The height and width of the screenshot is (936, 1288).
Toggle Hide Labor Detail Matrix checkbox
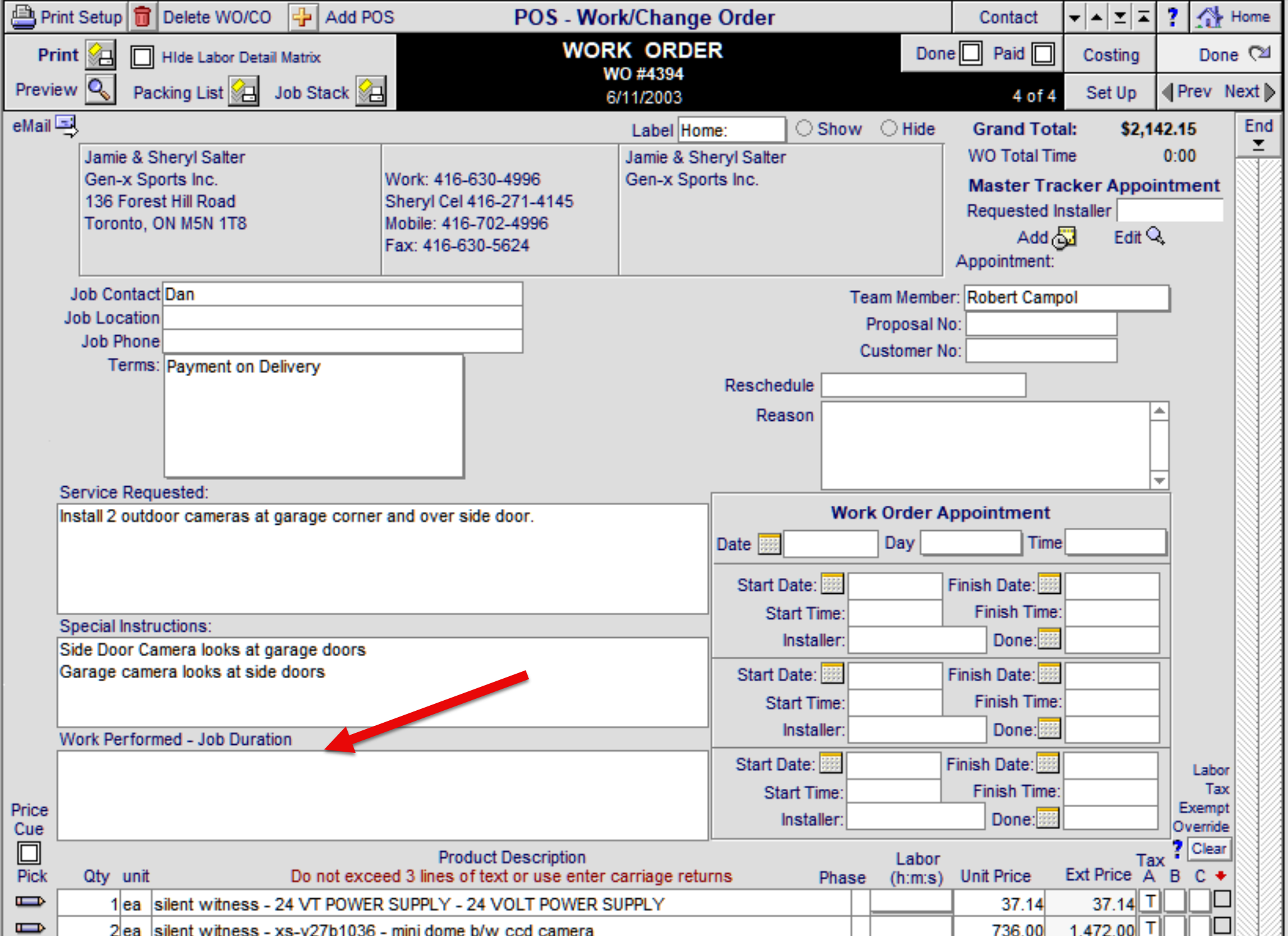pos(142,57)
